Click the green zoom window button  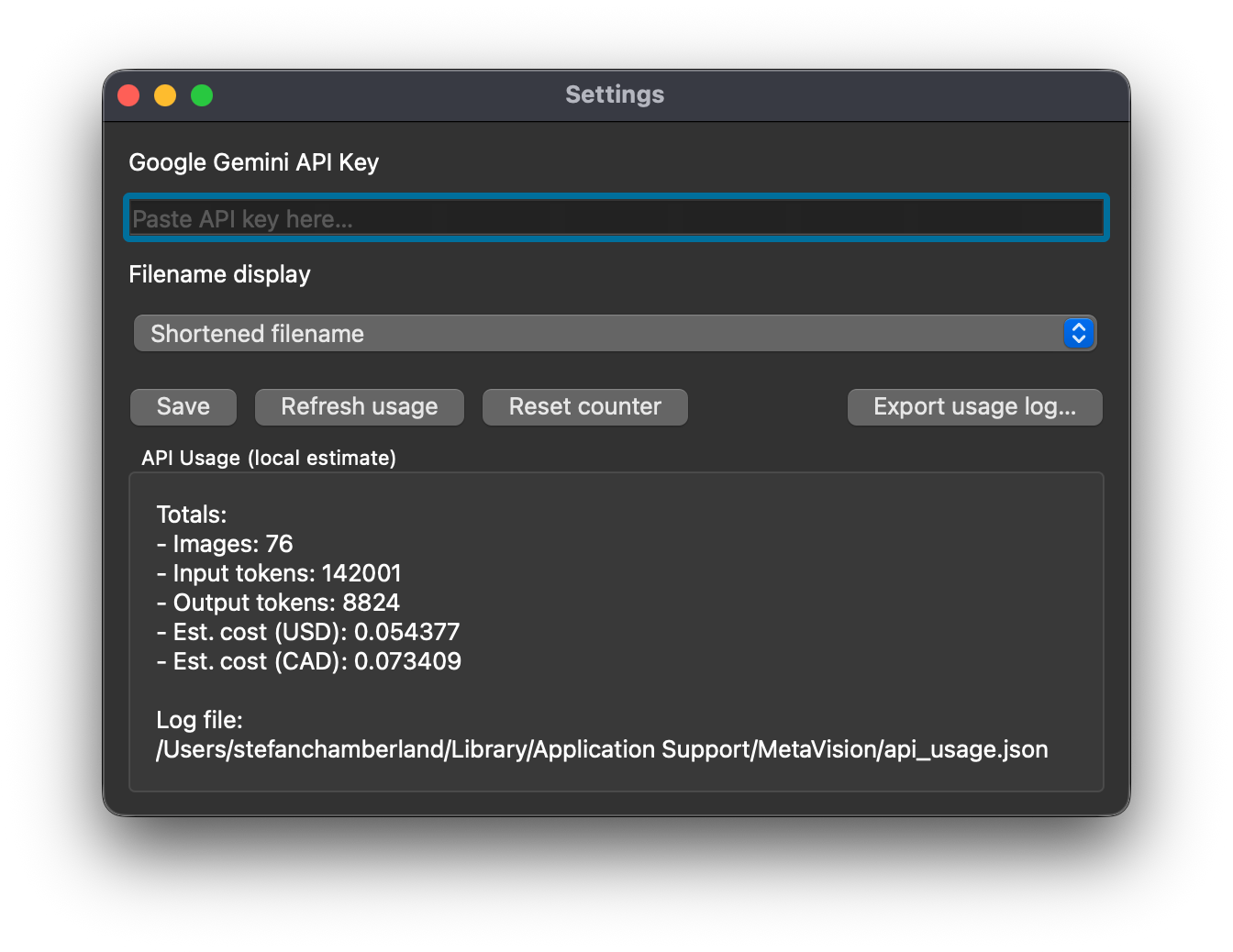[202, 95]
